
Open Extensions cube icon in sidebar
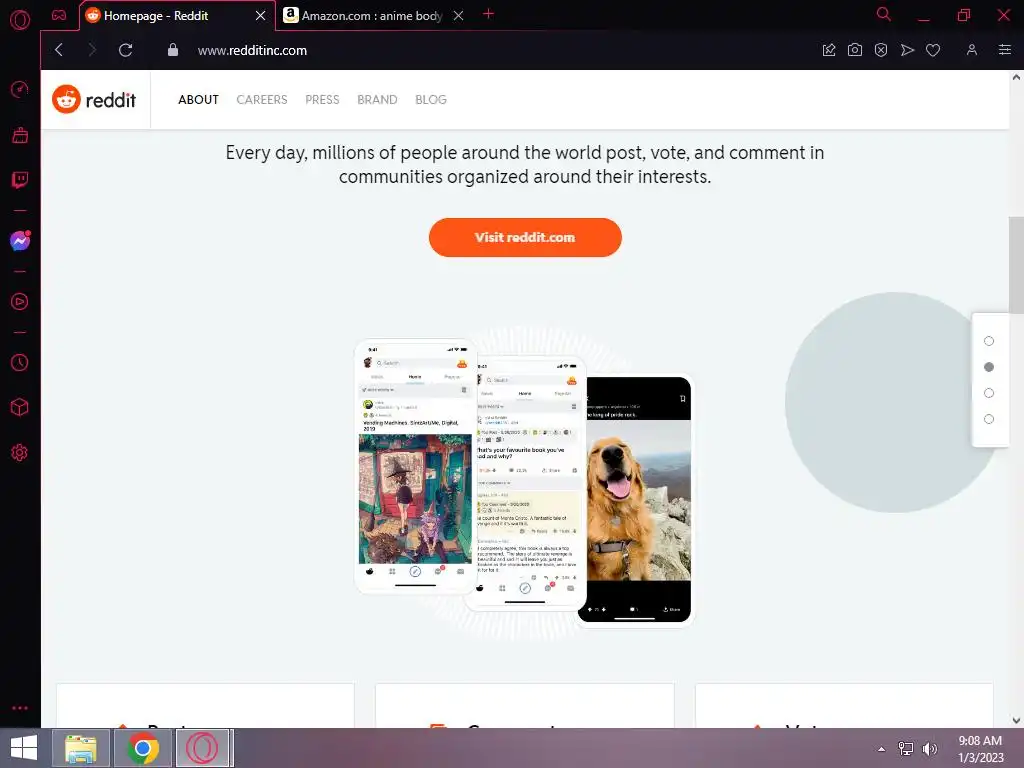click(x=20, y=408)
